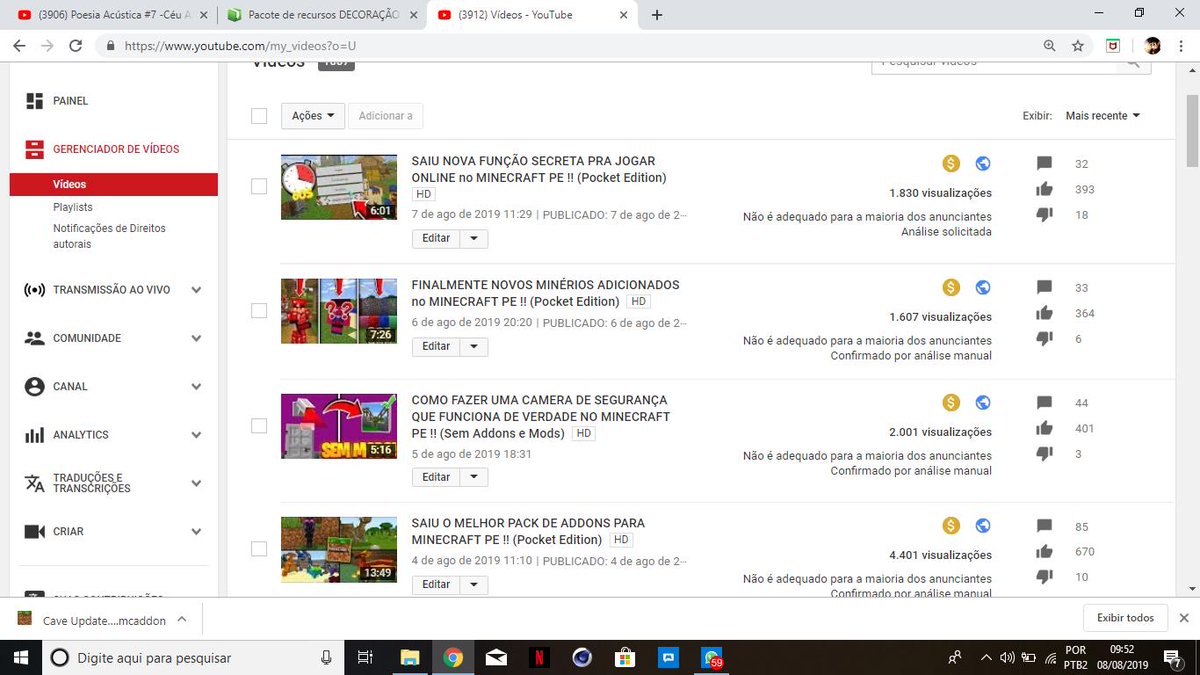This screenshot has height=675, width=1200.
Task: Check the CAMERA DE SEGURANÇA video checkbox
Action: point(259,426)
